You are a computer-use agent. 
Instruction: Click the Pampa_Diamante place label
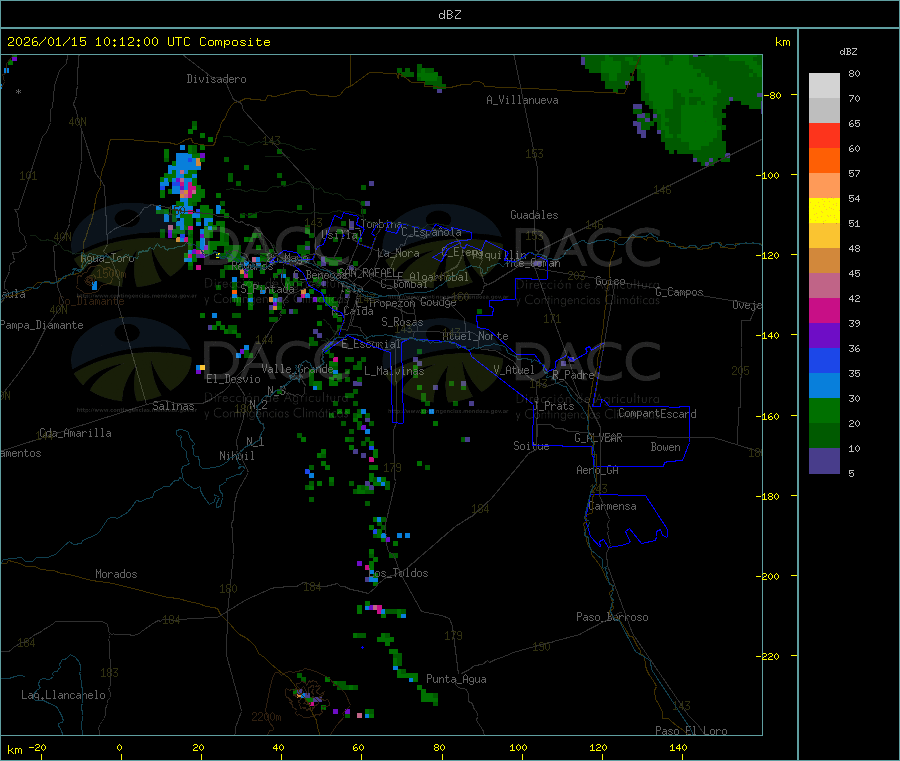point(42,325)
